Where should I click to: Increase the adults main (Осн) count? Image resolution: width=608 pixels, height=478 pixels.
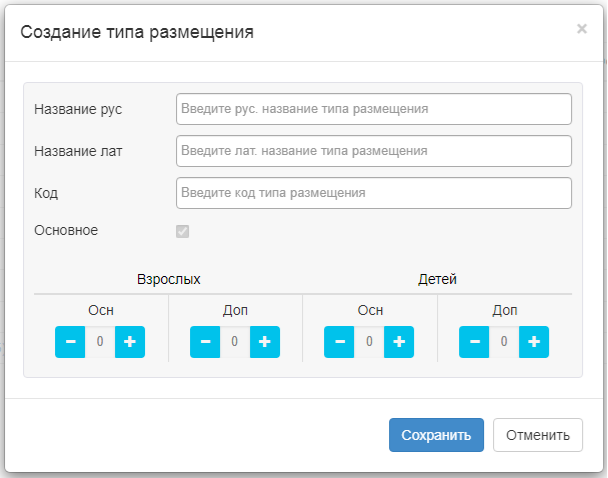point(130,342)
